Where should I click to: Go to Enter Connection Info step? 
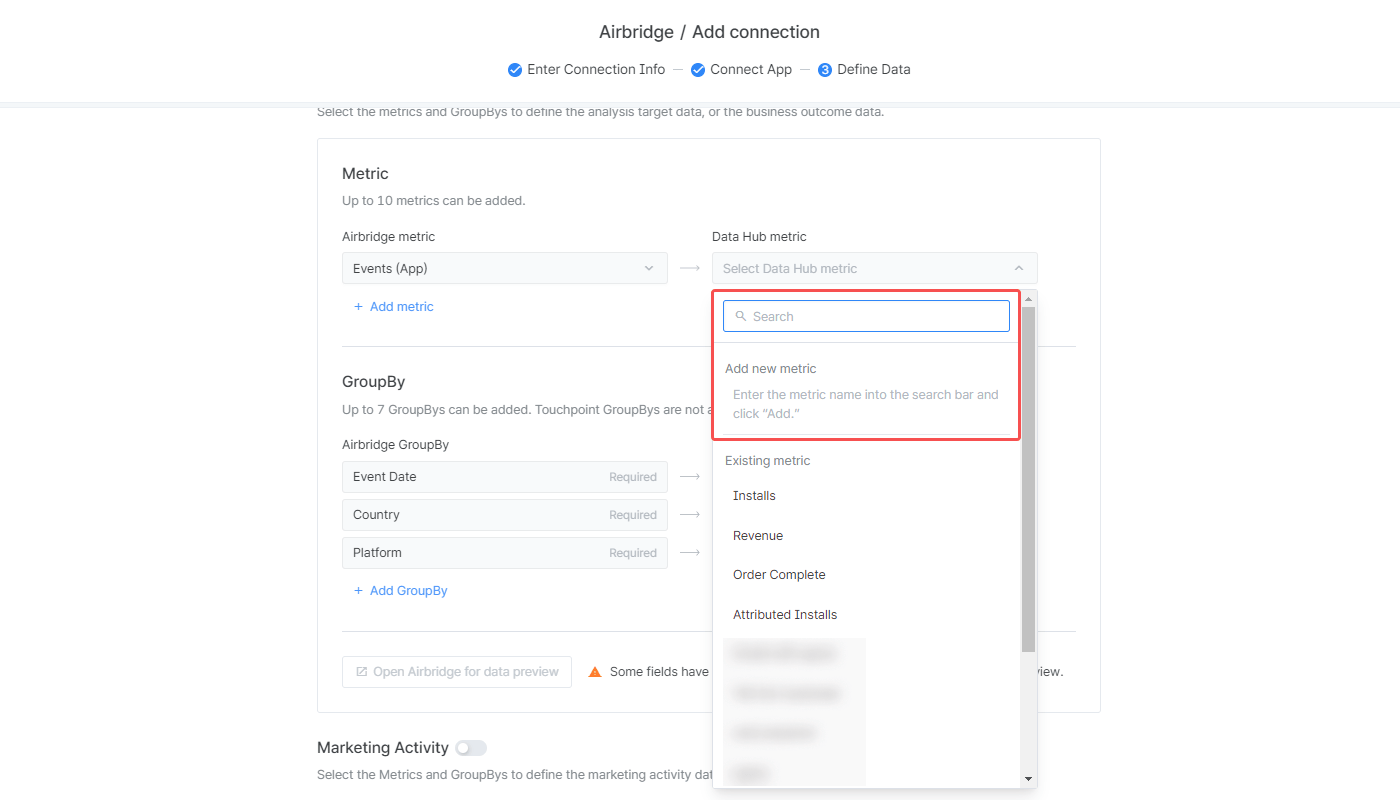[596, 70]
